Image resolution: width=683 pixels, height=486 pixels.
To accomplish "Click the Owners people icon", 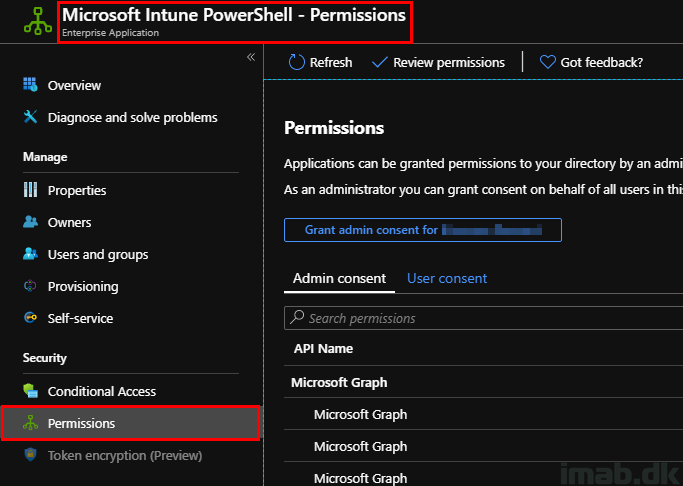I will point(30,222).
